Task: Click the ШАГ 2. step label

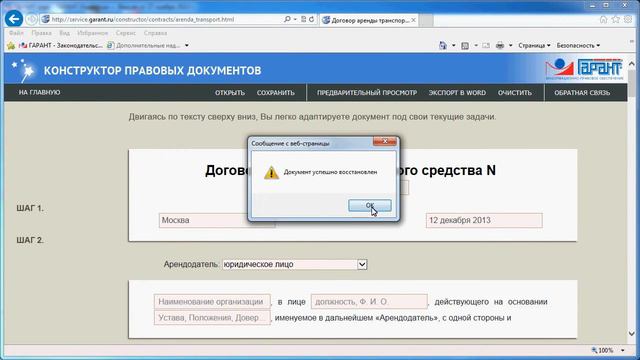Action: (x=30, y=240)
